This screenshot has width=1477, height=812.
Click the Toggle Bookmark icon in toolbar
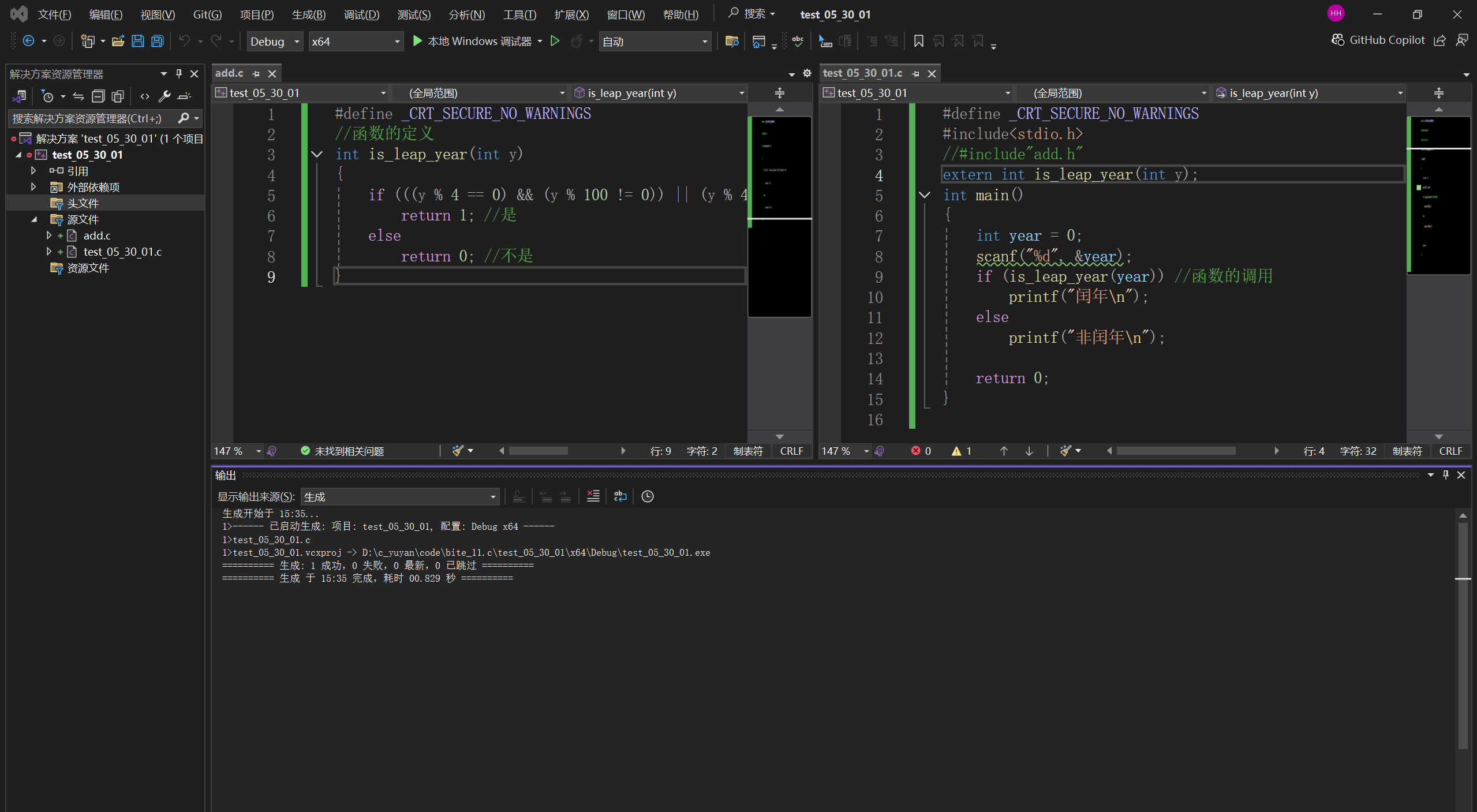(x=918, y=41)
